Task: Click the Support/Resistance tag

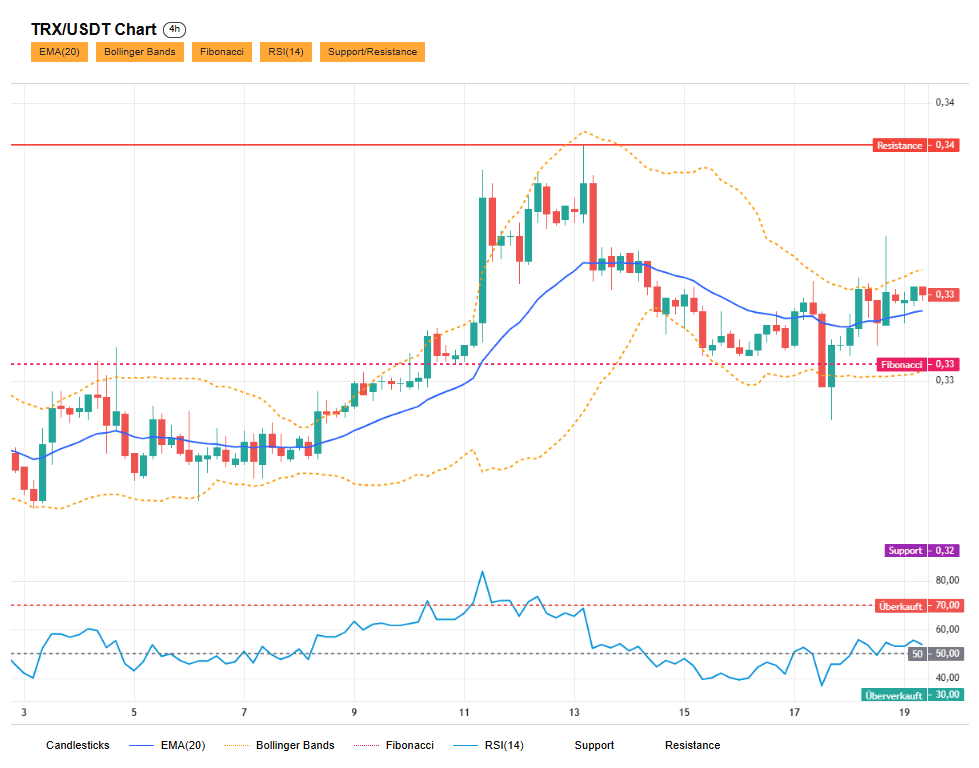Action: point(372,52)
